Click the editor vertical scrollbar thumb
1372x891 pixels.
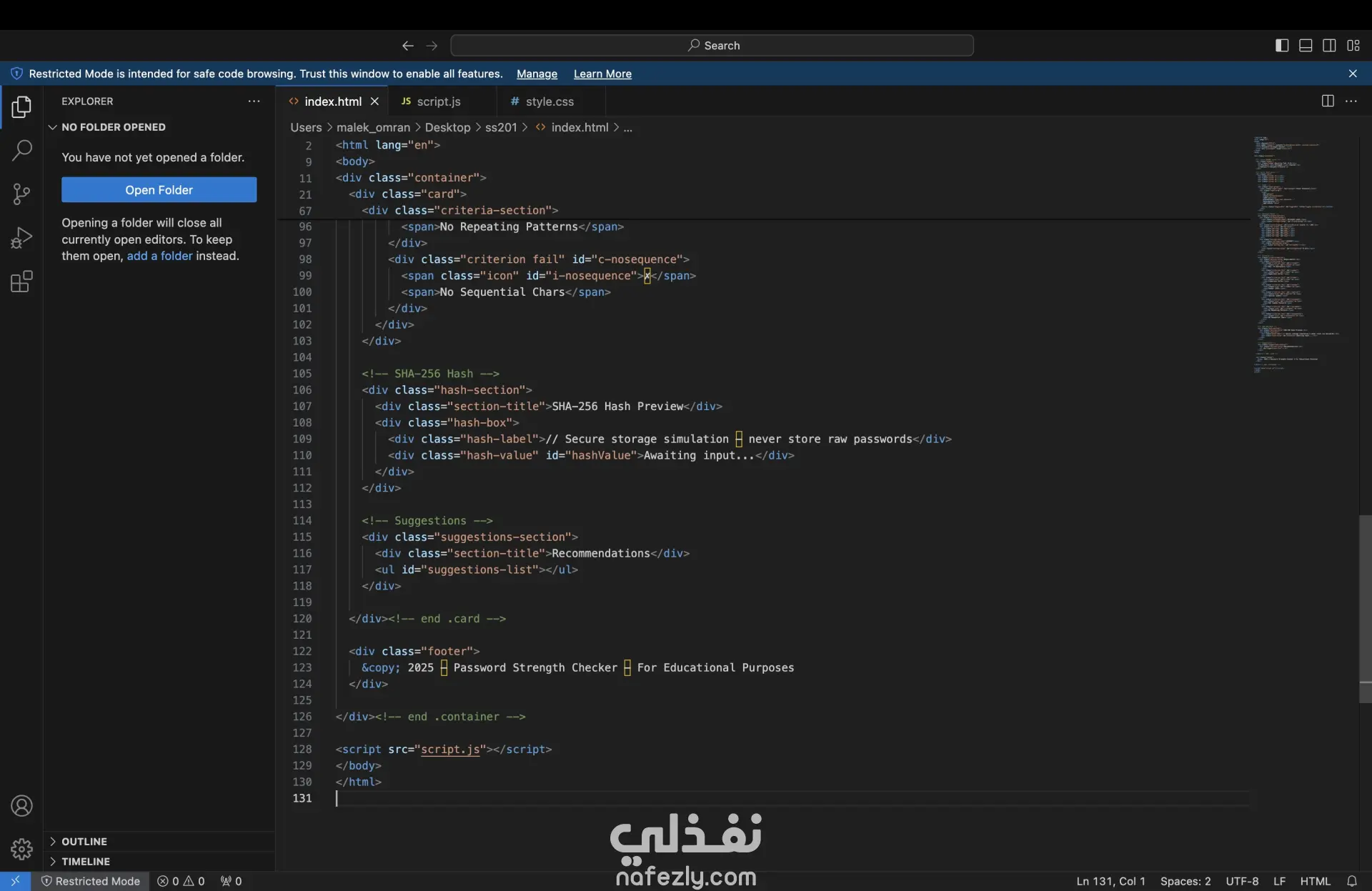coord(1365,609)
